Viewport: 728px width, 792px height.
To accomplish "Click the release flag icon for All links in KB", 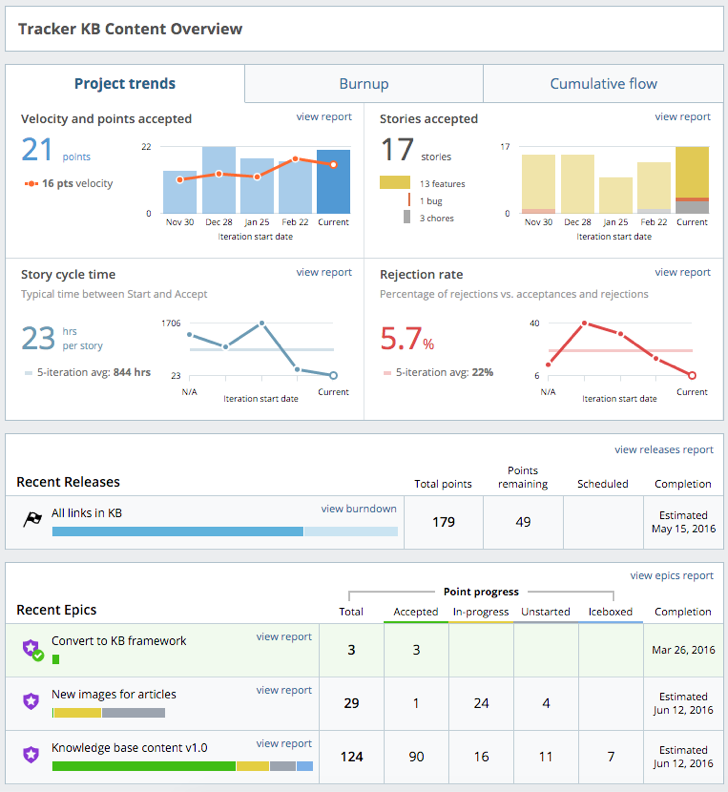I will (32, 520).
